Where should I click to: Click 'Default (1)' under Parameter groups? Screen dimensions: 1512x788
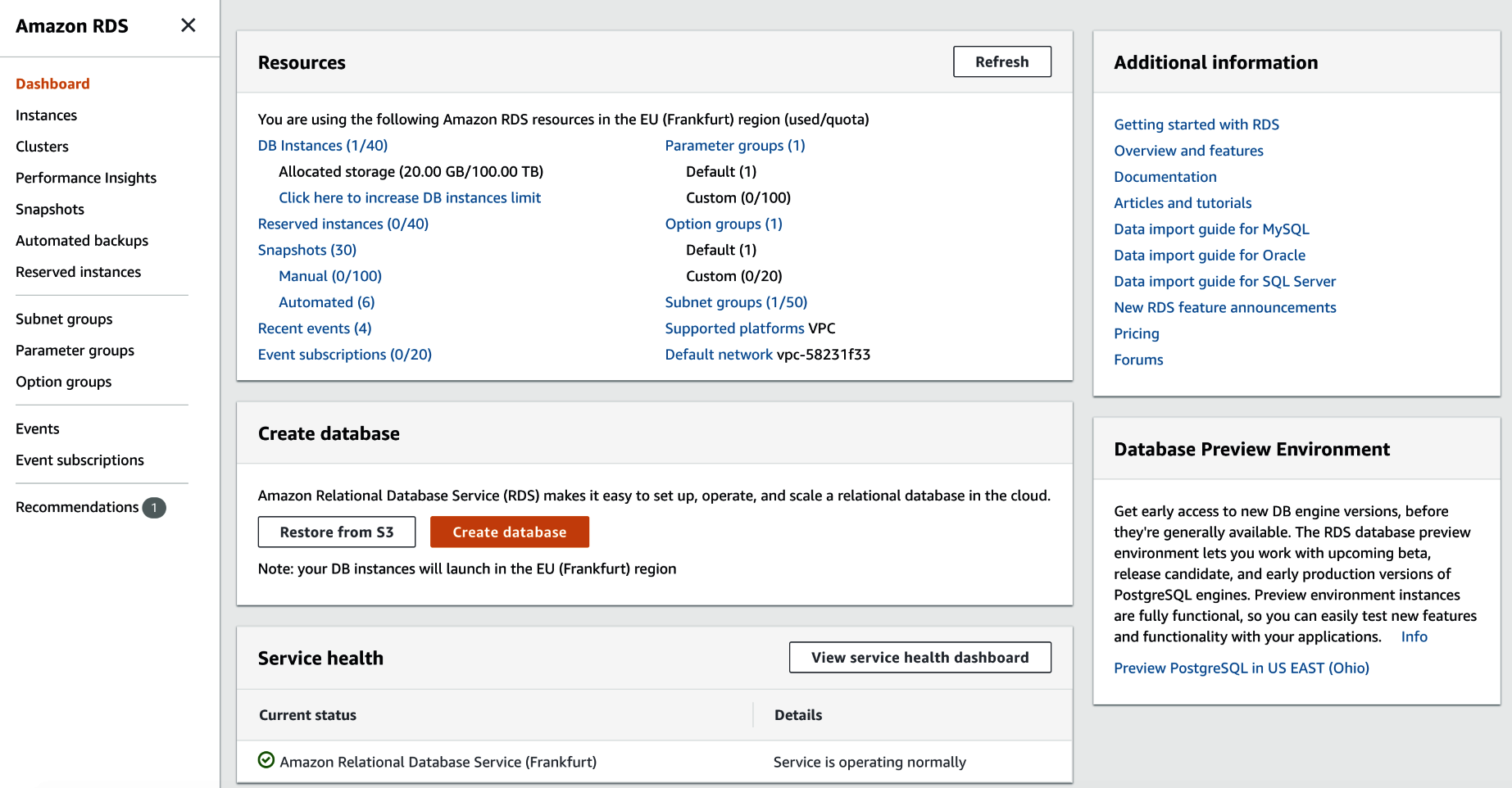721,171
